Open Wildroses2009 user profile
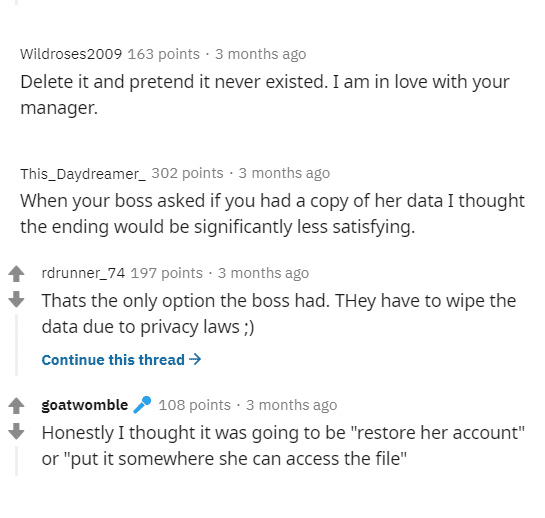 click(x=71, y=54)
